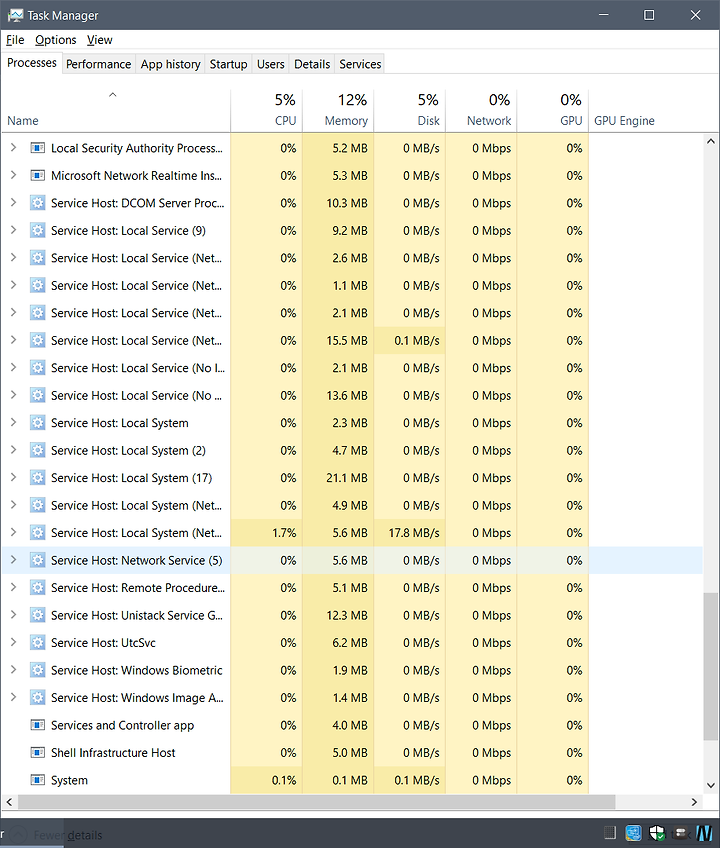The height and width of the screenshot is (848, 720).
Task: Open the Options menu
Action: coord(56,39)
